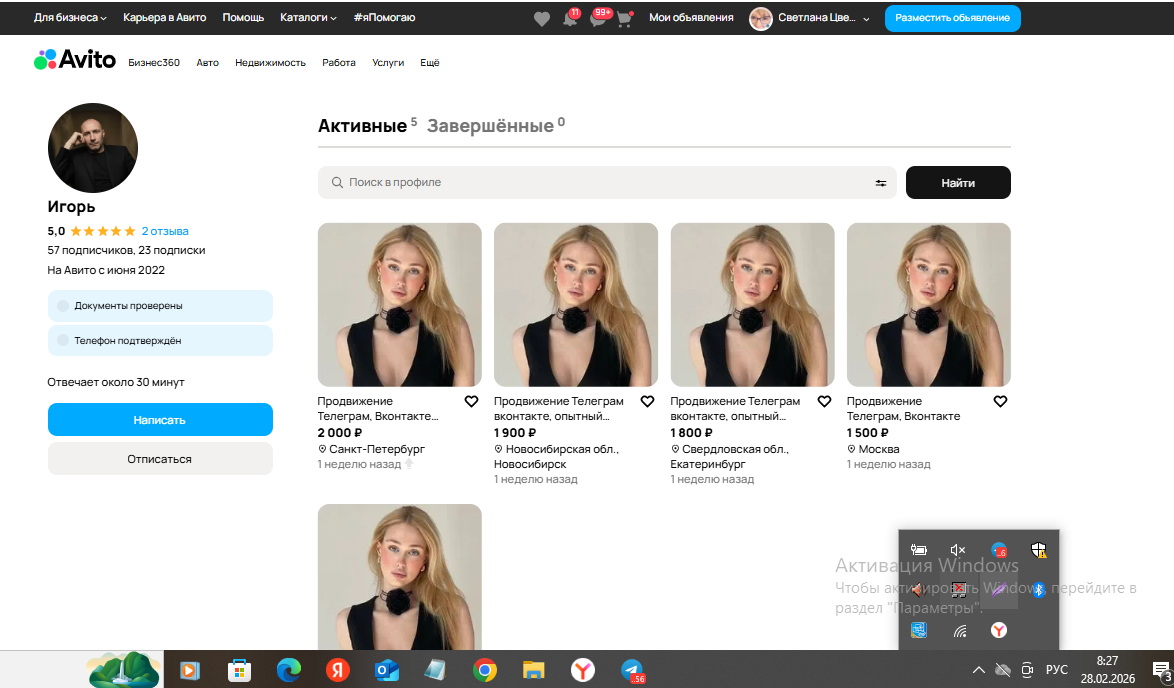The image size is (1174, 688).
Task: Open the 2 отзыва reviews link
Action: pyautogui.click(x=165, y=231)
